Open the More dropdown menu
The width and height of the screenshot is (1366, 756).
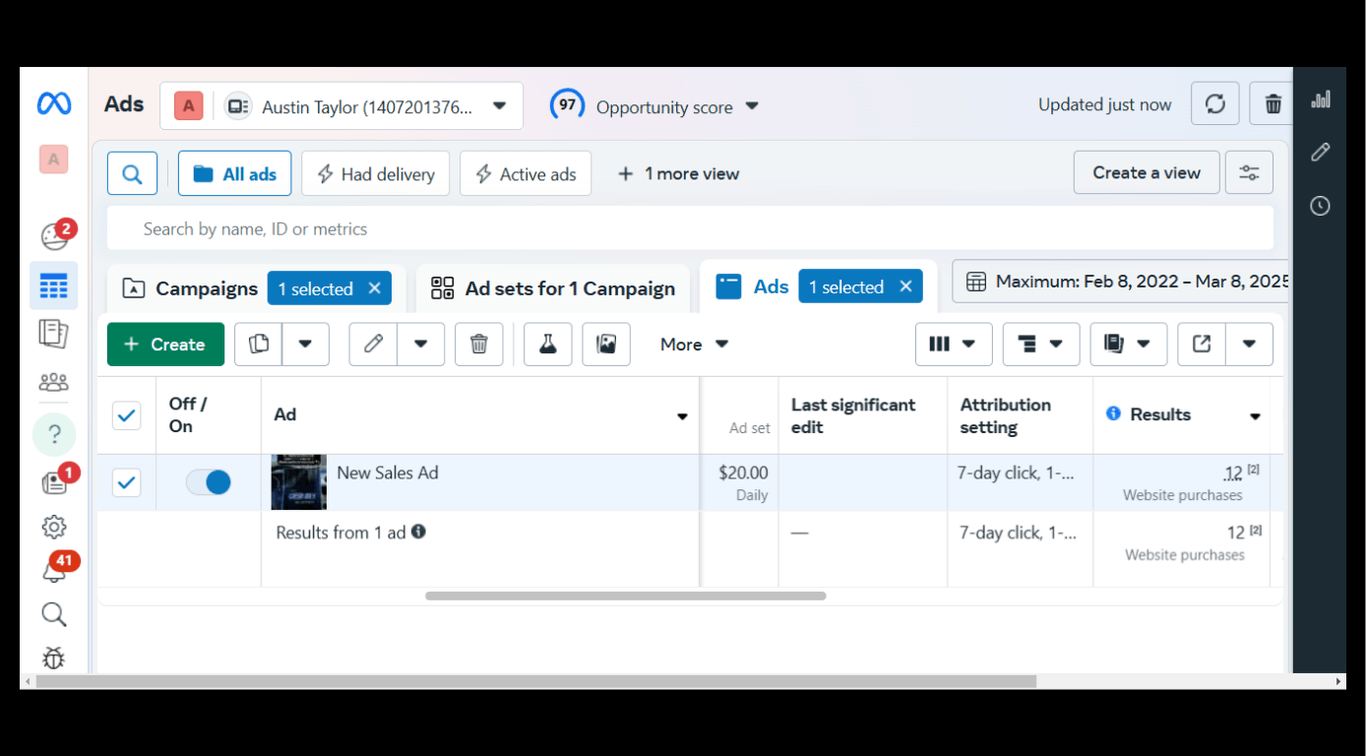(694, 344)
